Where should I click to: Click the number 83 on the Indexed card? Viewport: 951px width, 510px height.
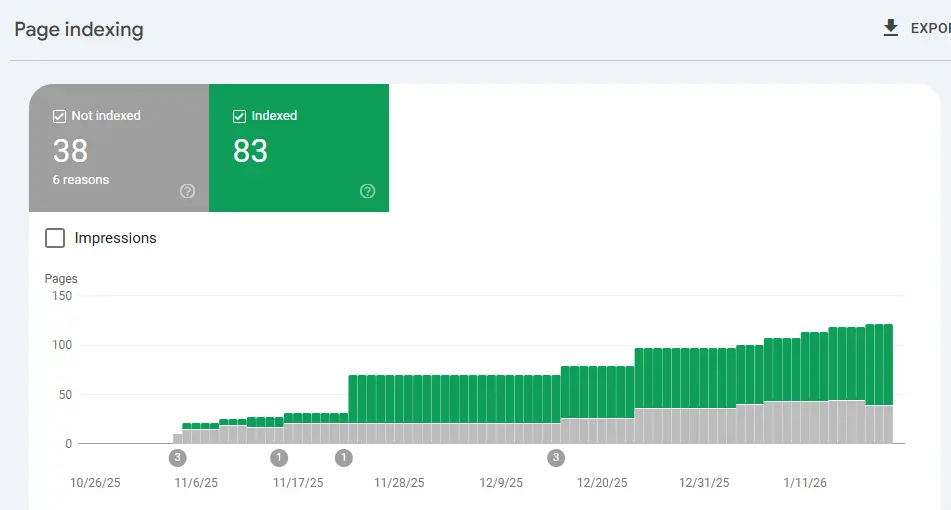(x=250, y=150)
